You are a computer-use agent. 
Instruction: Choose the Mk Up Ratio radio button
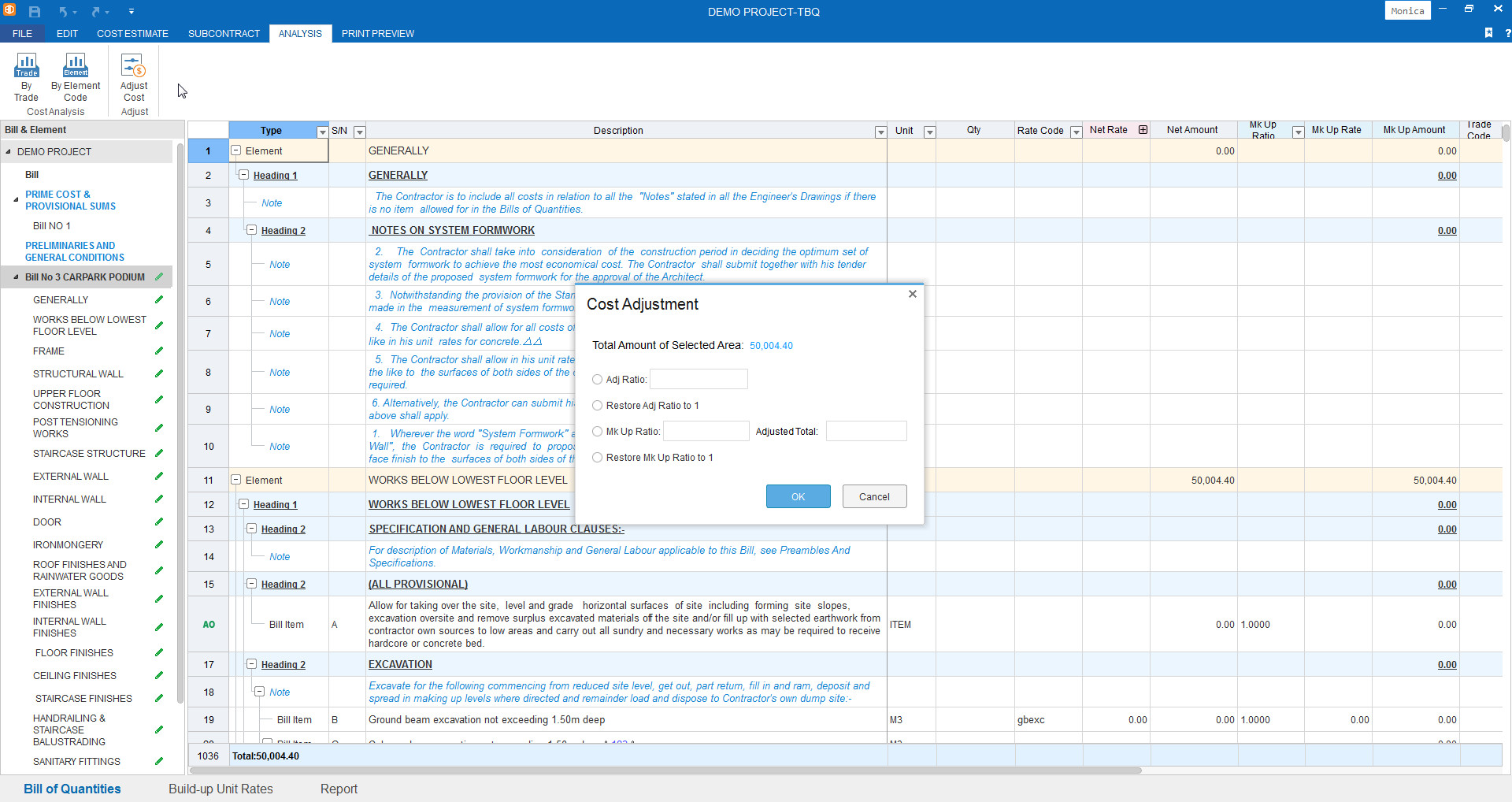(597, 432)
